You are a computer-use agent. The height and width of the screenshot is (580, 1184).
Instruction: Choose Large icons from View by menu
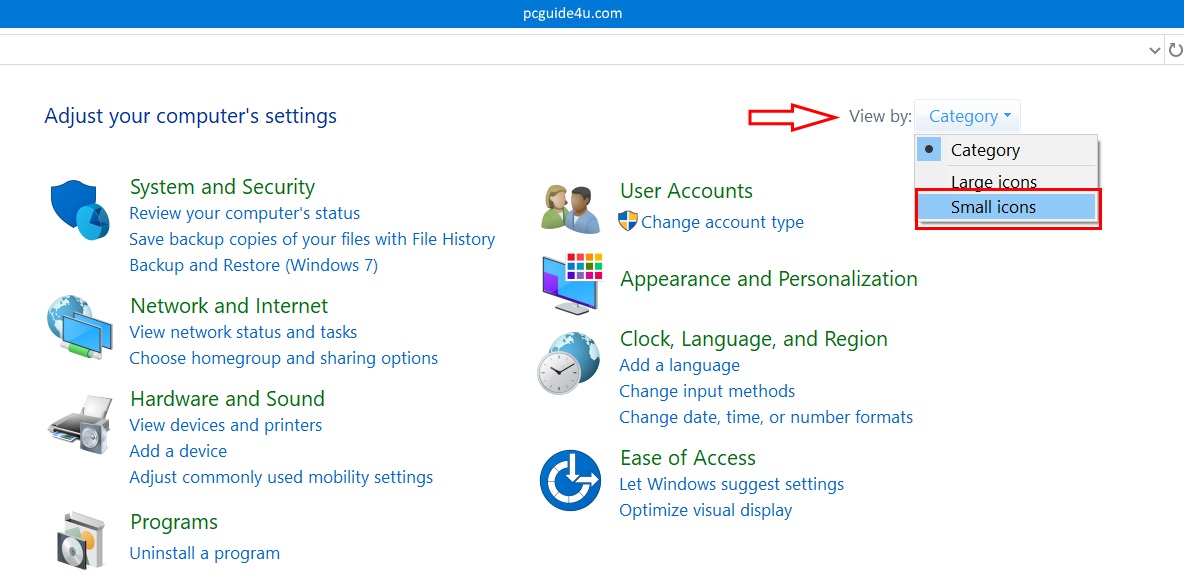[993, 182]
